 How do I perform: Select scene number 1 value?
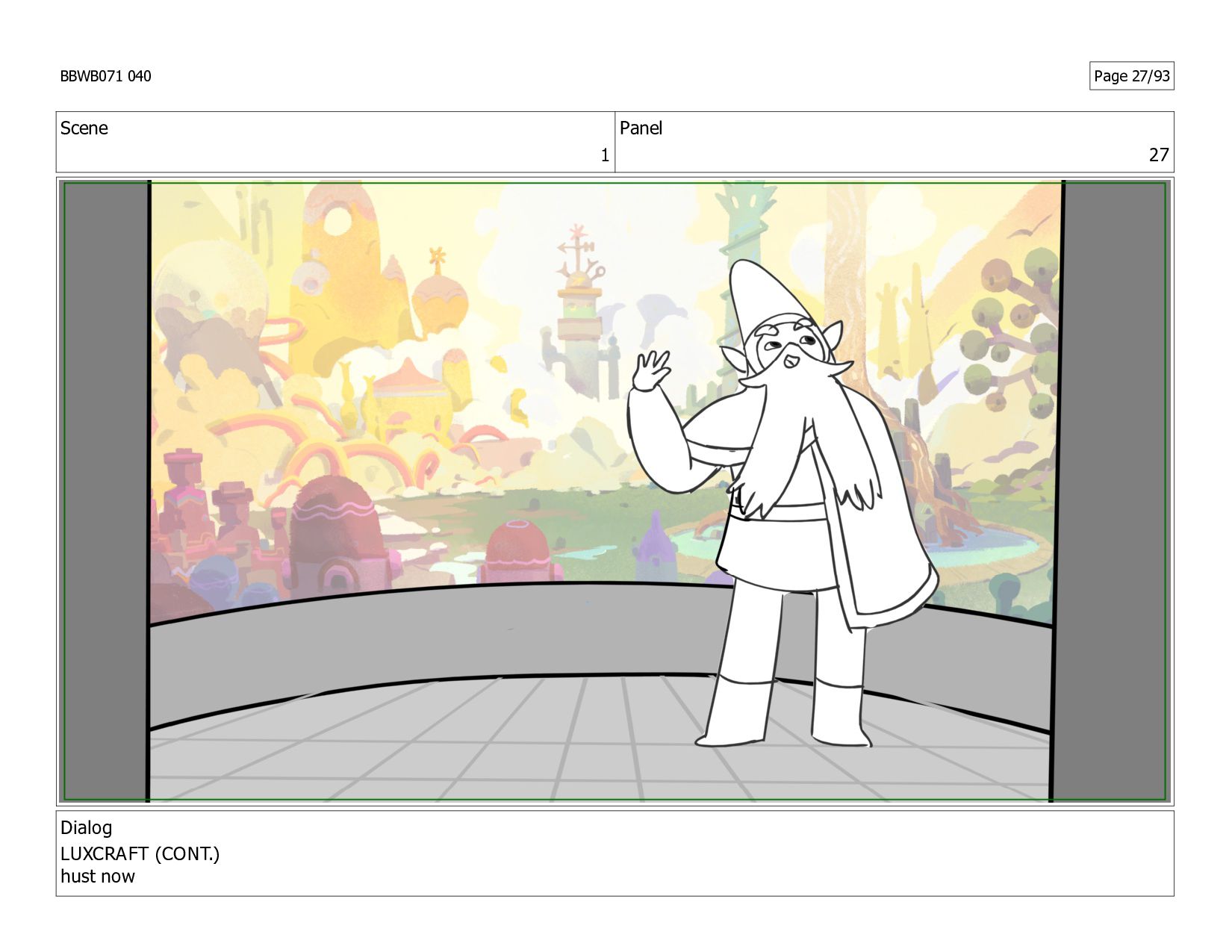point(605,155)
